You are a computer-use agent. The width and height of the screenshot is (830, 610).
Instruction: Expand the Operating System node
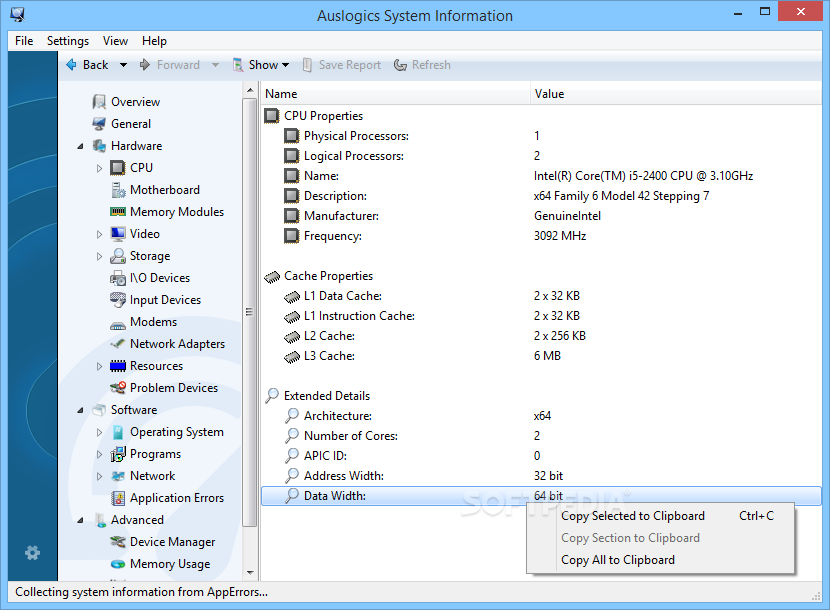point(99,433)
